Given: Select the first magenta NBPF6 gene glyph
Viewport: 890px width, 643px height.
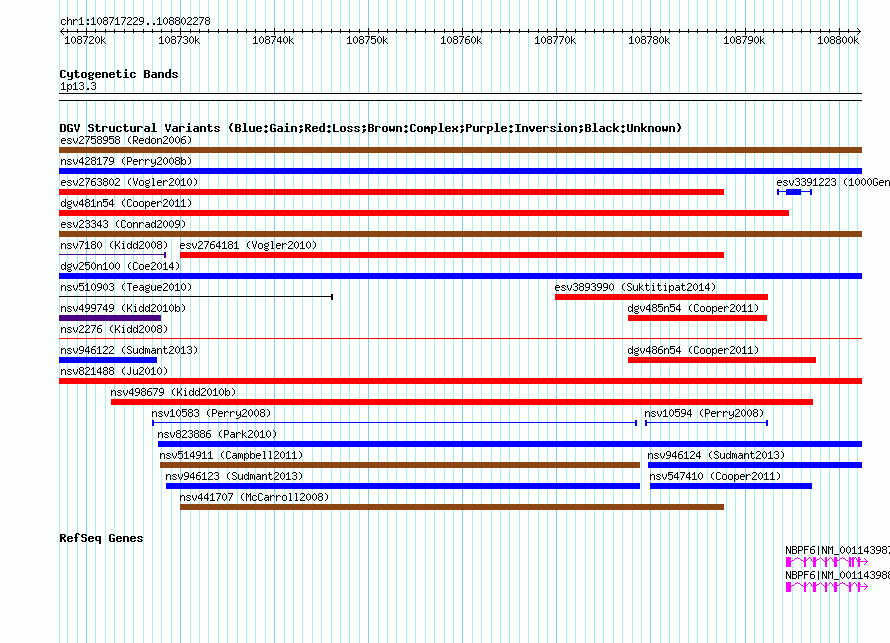Looking at the screenshot, I should [x=827, y=562].
